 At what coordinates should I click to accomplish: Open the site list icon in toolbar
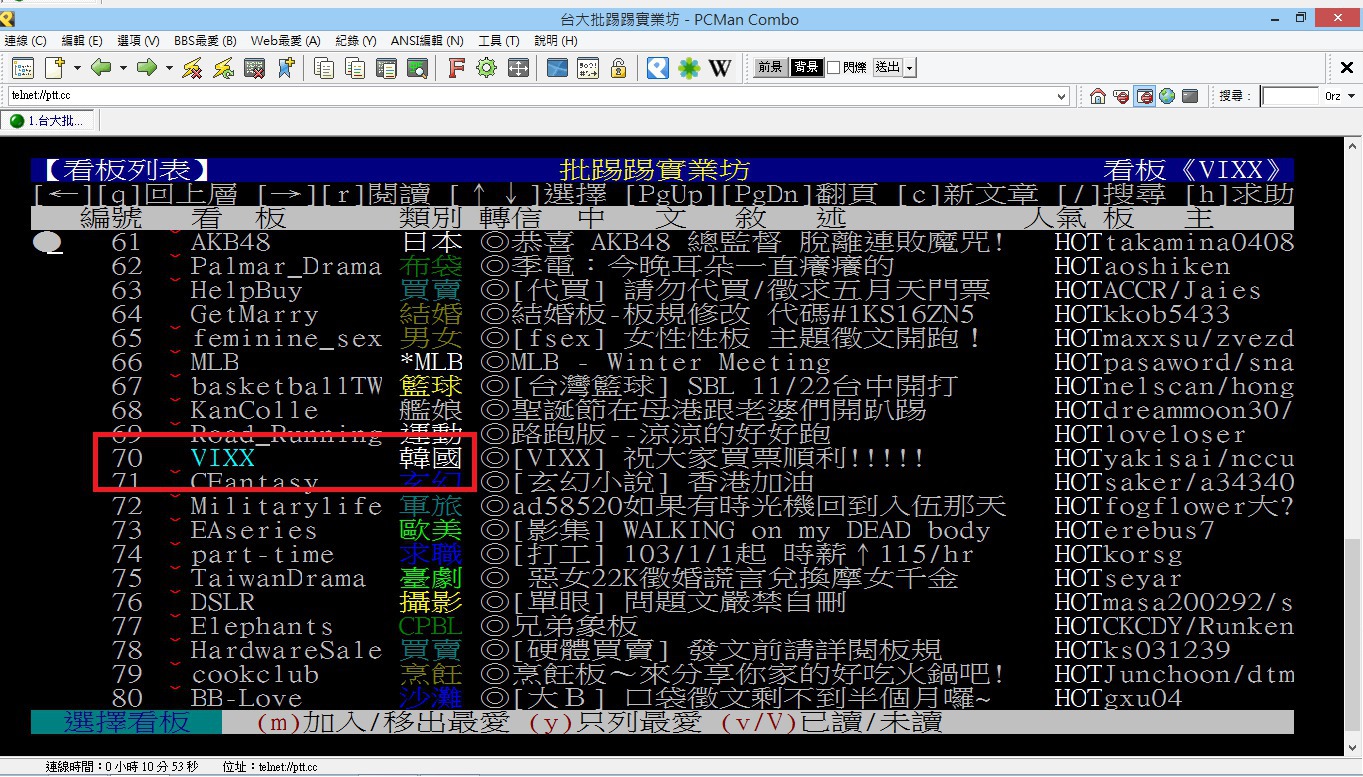coord(22,68)
